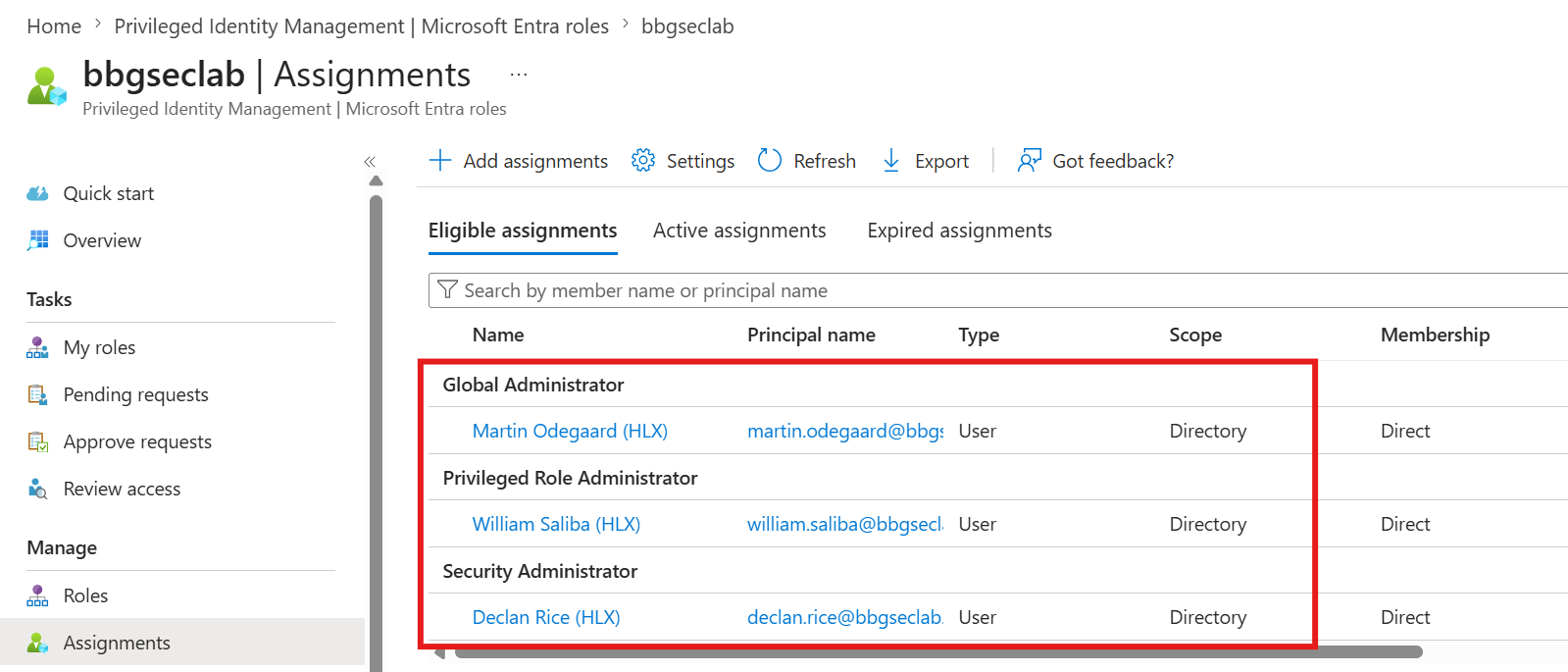
Task: Click bbgseclab breadcrumb link
Action: [687, 26]
